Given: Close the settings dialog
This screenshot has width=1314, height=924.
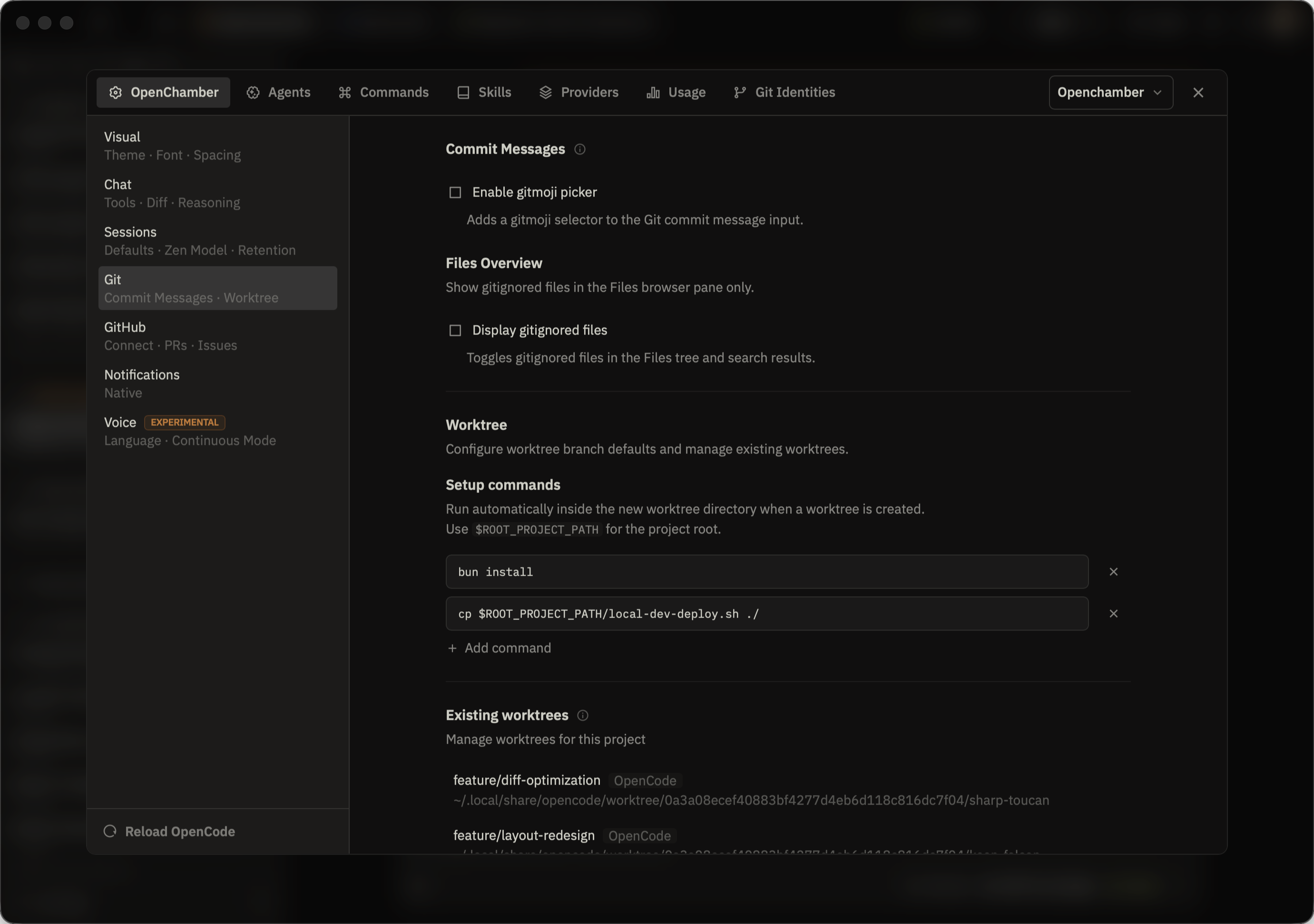Looking at the screenshot, I should [x=1198, y=93].
